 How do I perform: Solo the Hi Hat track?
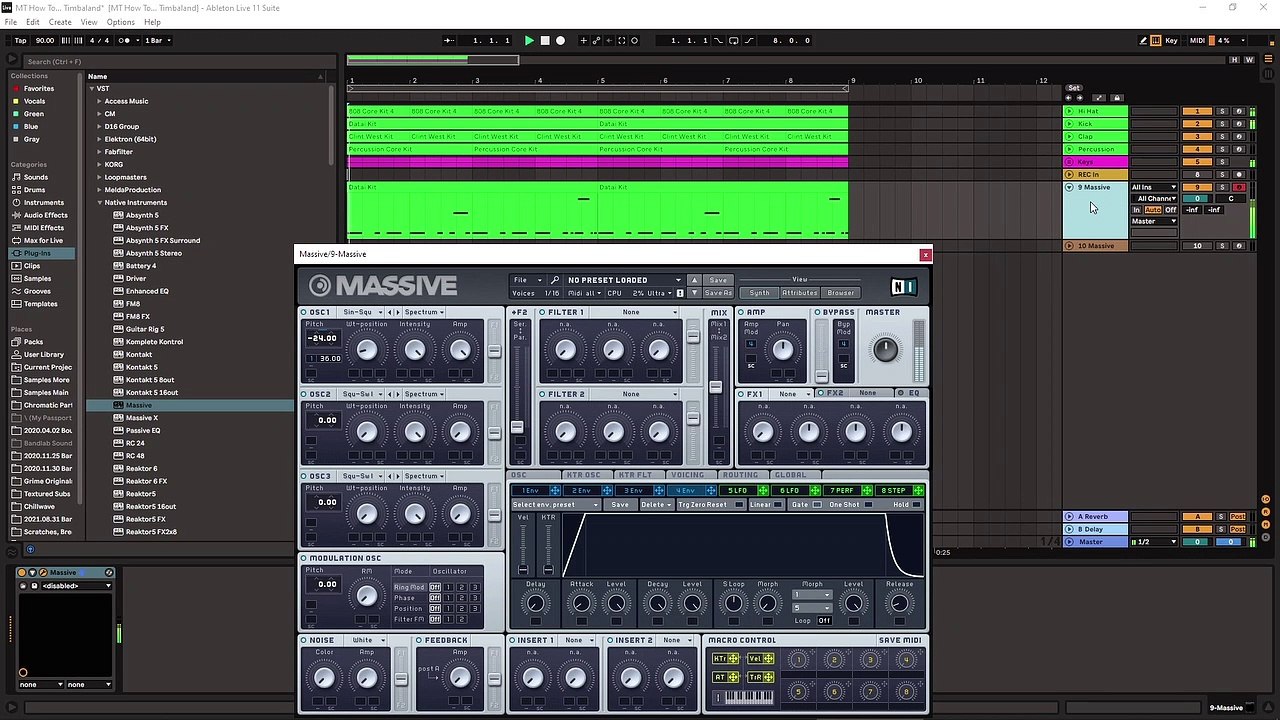(x=1221, y=111)
